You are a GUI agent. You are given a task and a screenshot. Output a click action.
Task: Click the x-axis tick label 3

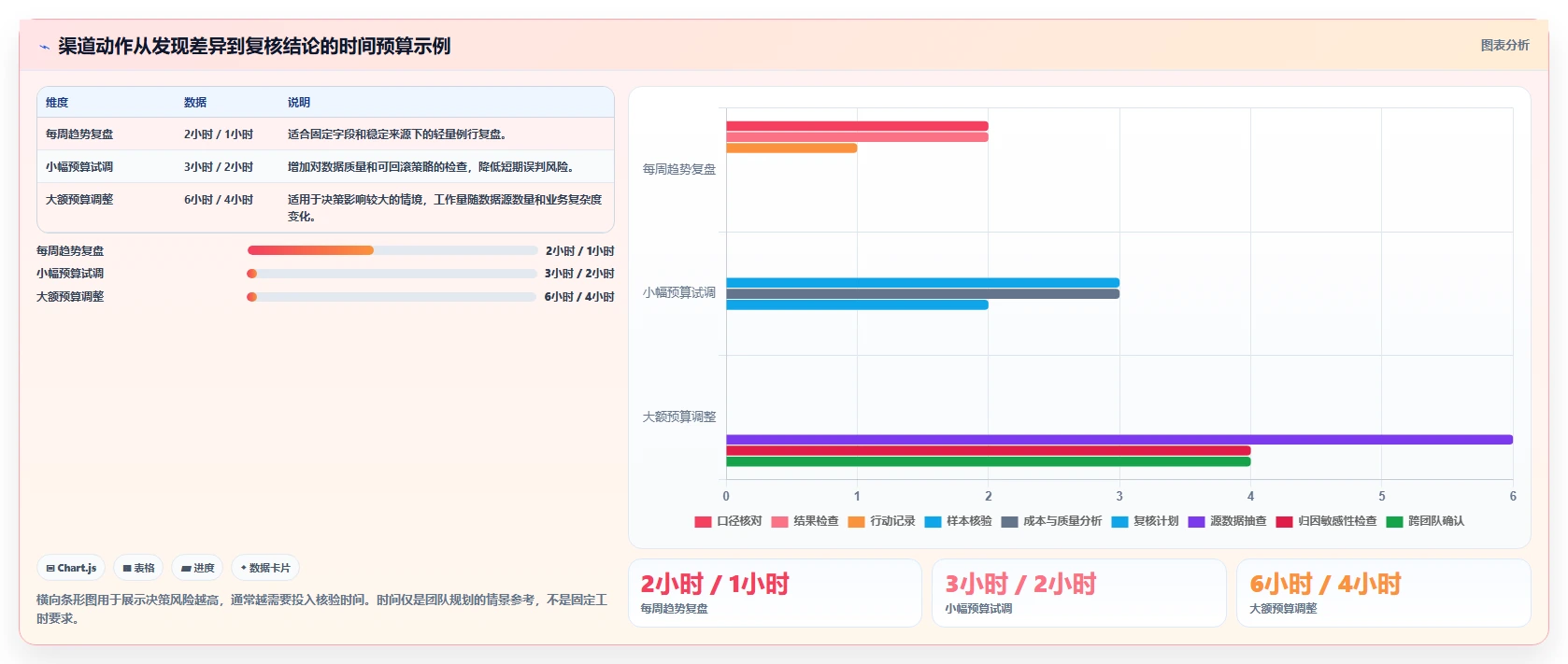1119,497
